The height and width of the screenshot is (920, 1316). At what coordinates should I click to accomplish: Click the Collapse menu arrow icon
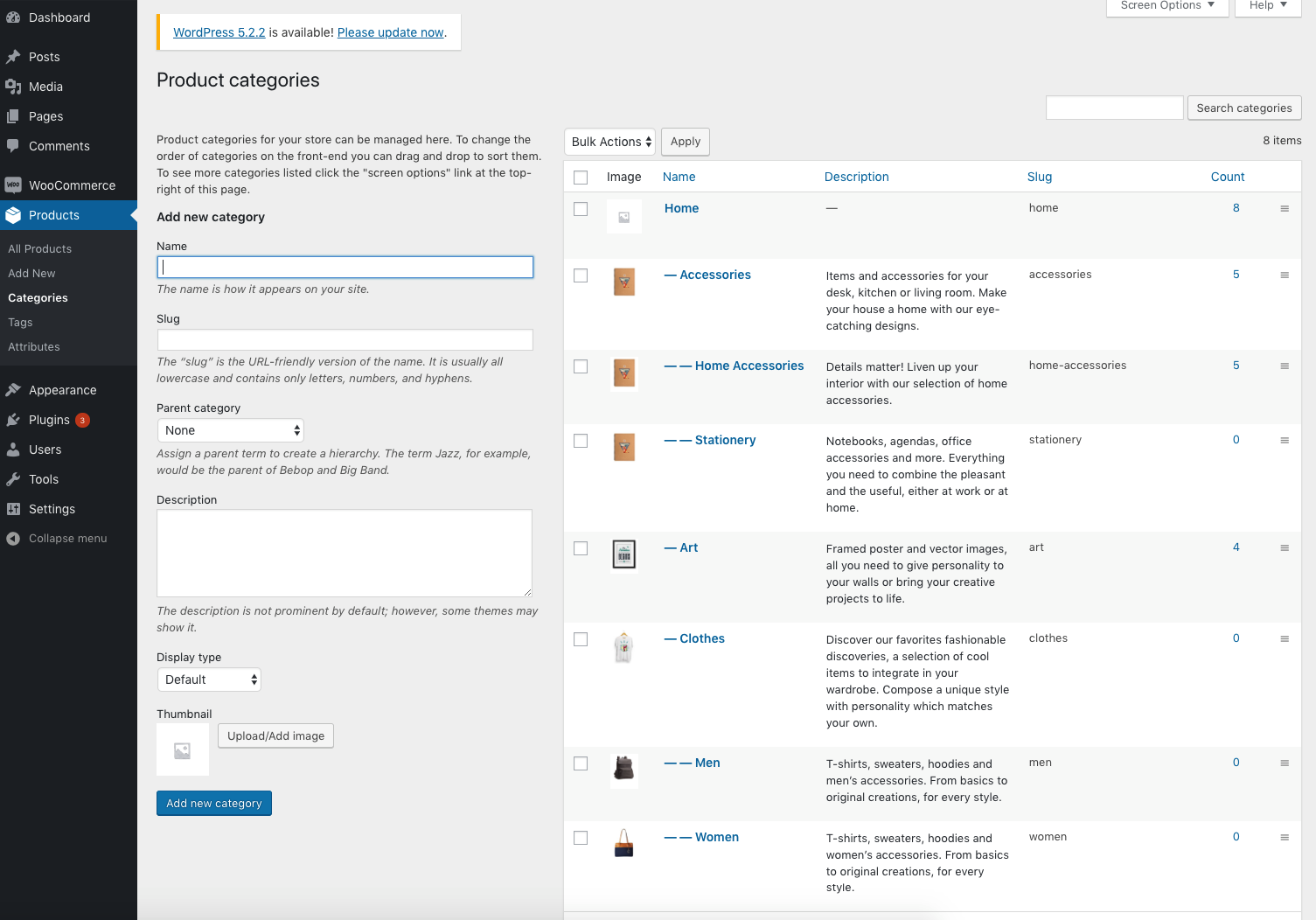click(13, 539)
